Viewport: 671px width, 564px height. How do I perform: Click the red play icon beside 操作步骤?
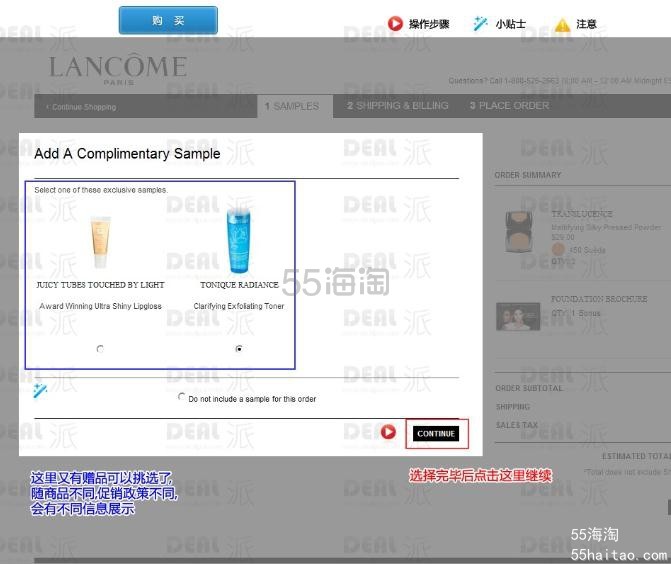click(x=395, y=24)
